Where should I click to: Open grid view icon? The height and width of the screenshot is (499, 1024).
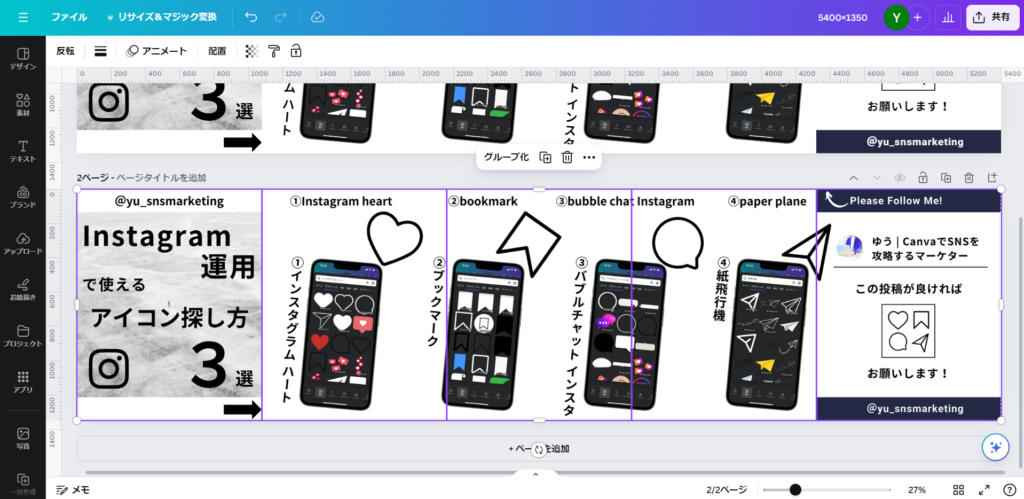coord(959,490)
